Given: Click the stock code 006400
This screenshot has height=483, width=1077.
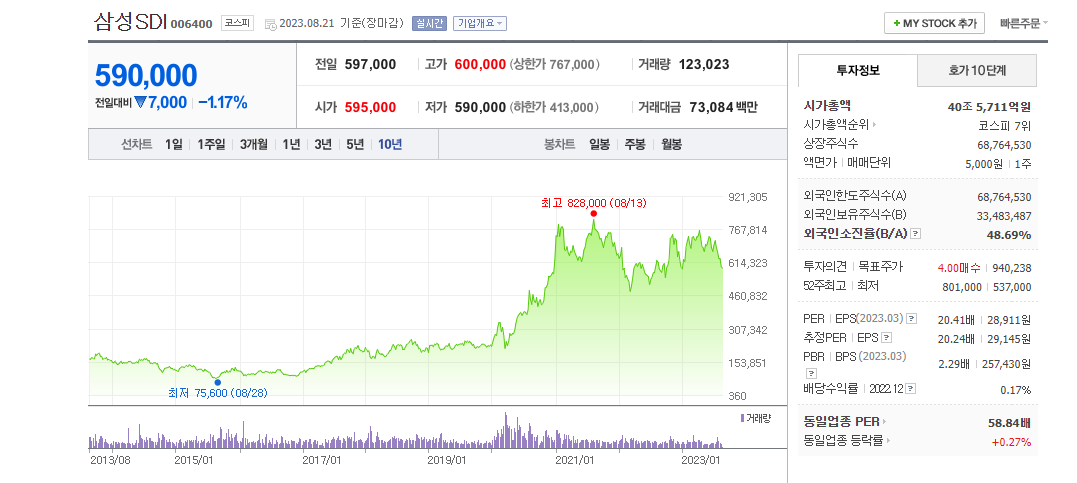Looking at the screenshot, I should coord(192,25).
